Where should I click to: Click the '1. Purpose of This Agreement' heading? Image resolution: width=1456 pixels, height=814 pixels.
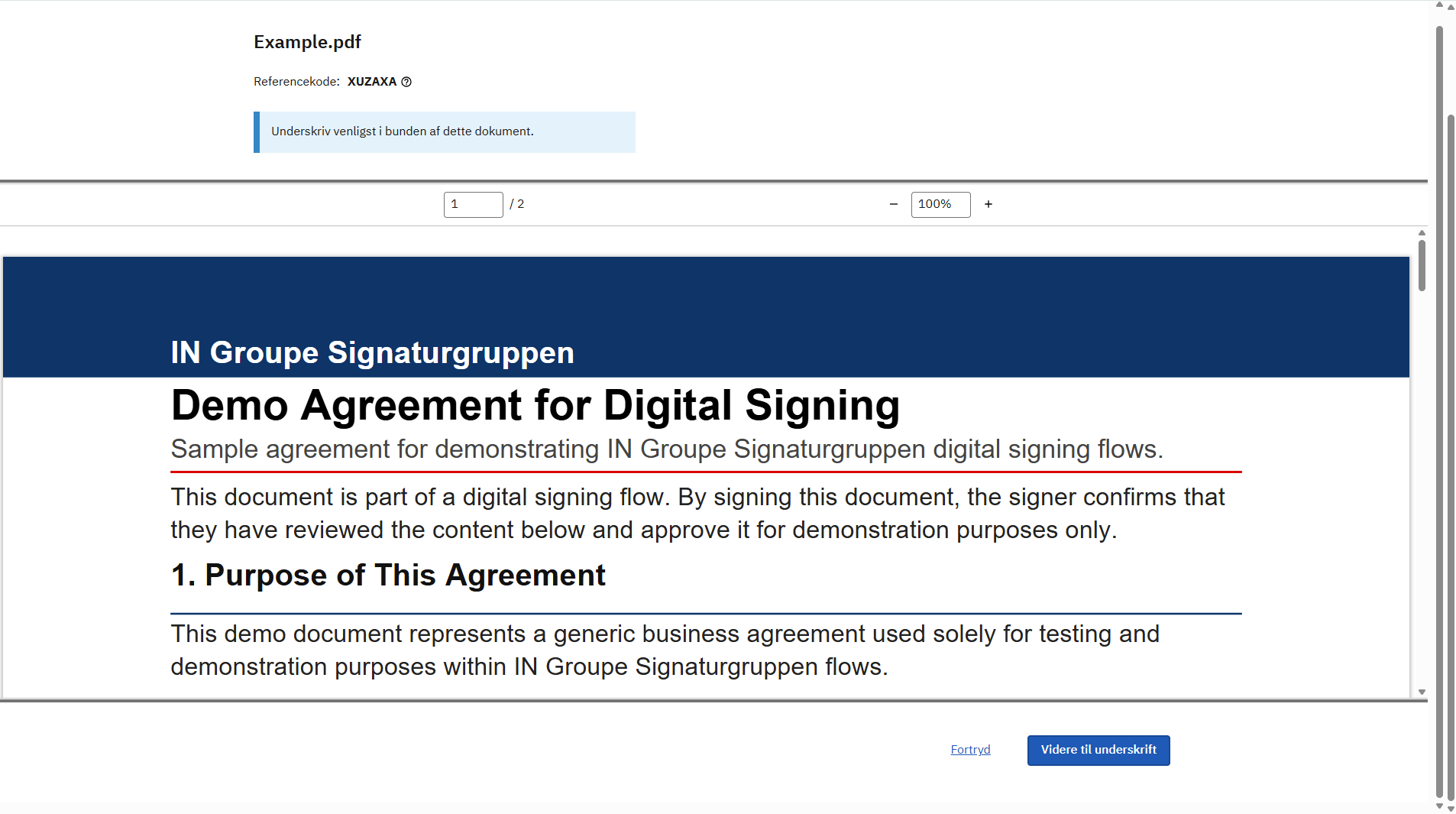[388, 575]
